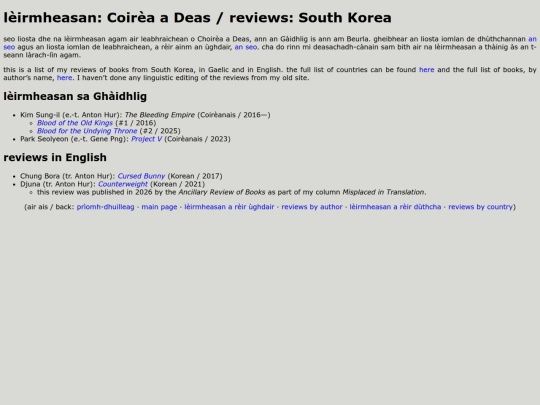The height and width of the screenshot is (405, 540).
Task: Click '(Korean / 2017)' text
Action: [x=195, y=176]
